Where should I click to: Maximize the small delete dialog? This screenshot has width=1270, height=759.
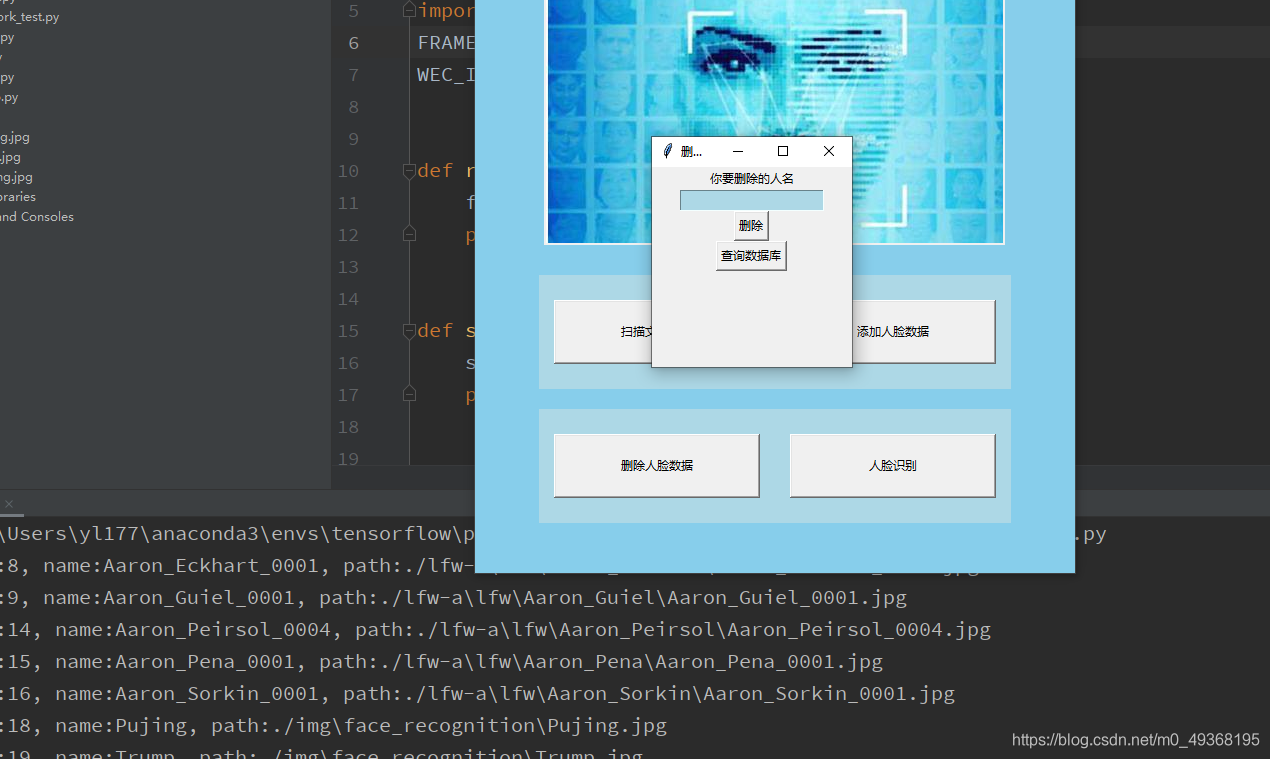pyautogui.click(x=783, y=151)
